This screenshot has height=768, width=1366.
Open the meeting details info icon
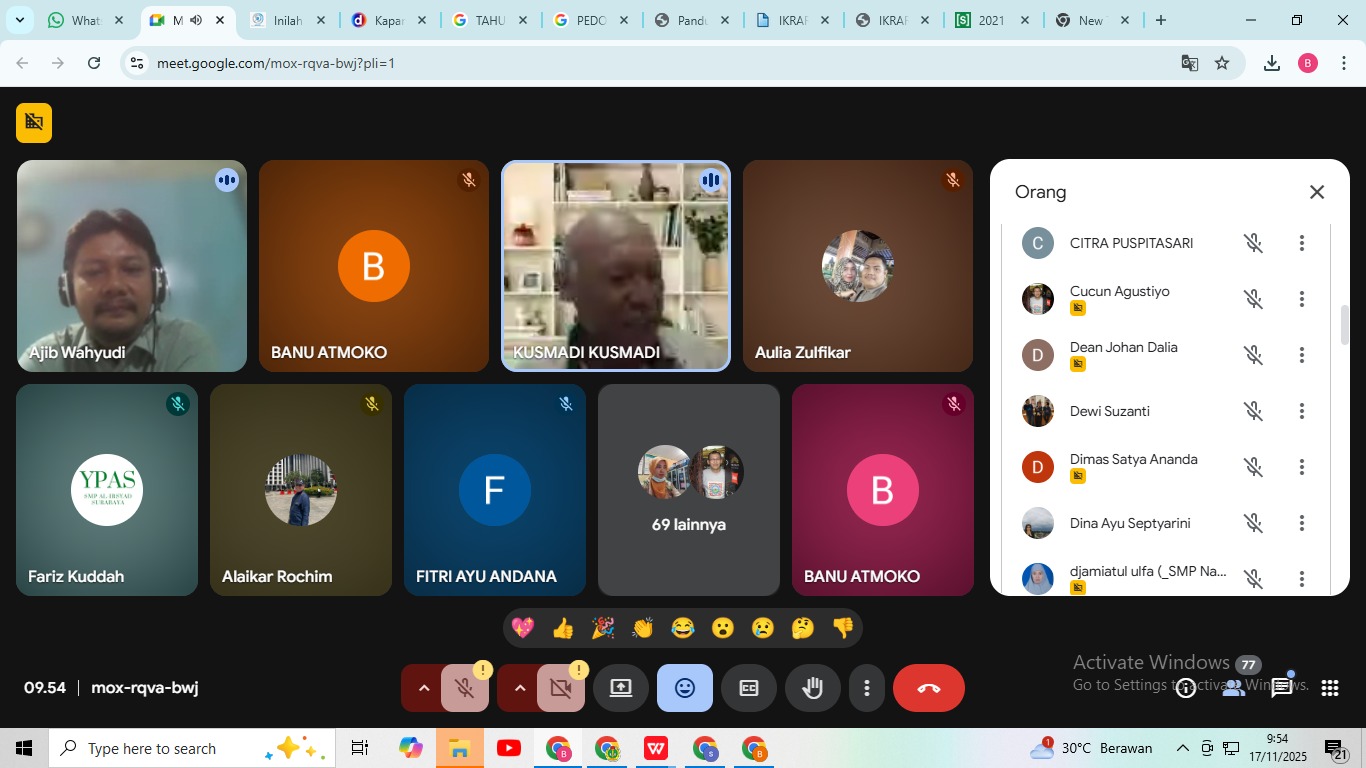tap(1186, 688)
